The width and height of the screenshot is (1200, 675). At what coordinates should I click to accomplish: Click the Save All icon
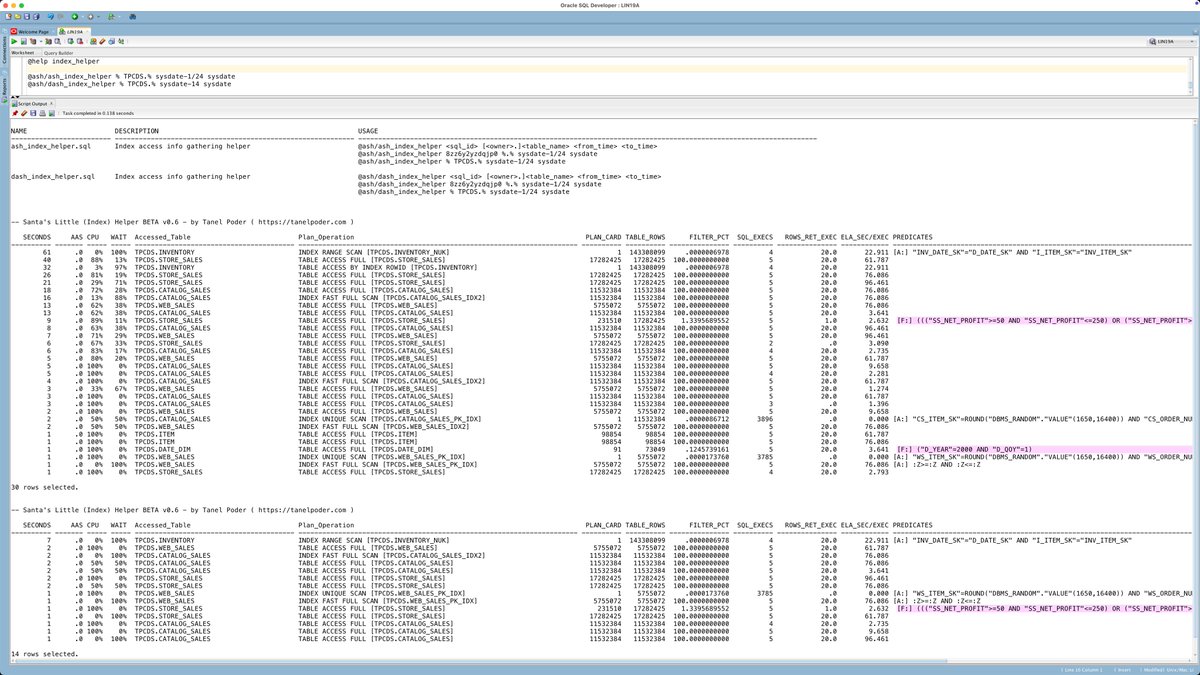point(36,17)
